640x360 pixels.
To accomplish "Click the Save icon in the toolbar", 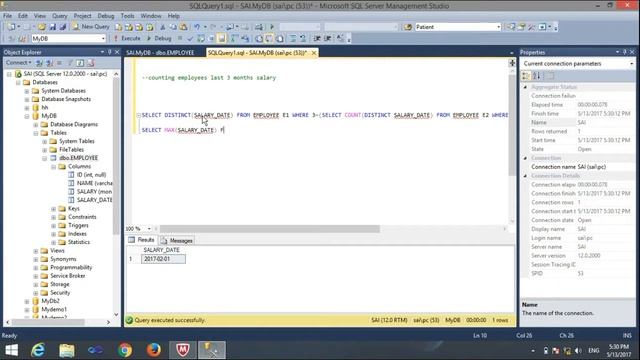I will pyautogui.click(x=53, y=27).
